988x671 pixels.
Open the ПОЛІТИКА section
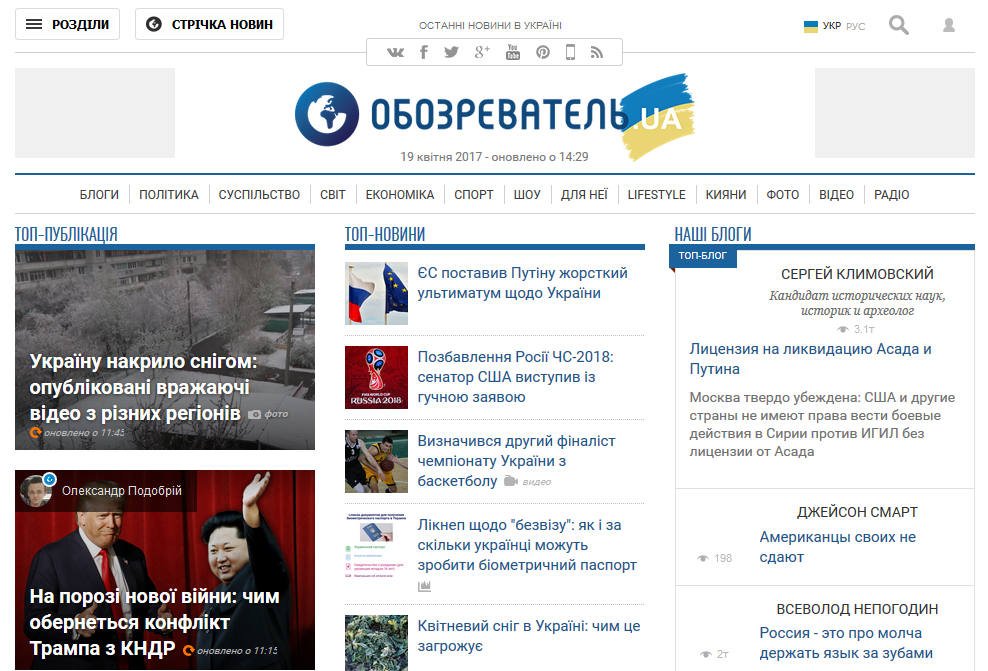pos(169,195)
